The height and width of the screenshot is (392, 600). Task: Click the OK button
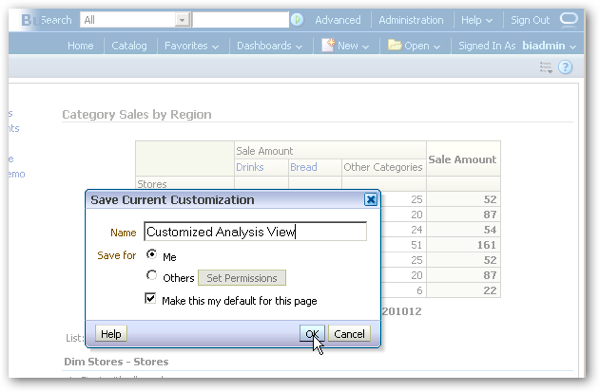tap(312, 334)
